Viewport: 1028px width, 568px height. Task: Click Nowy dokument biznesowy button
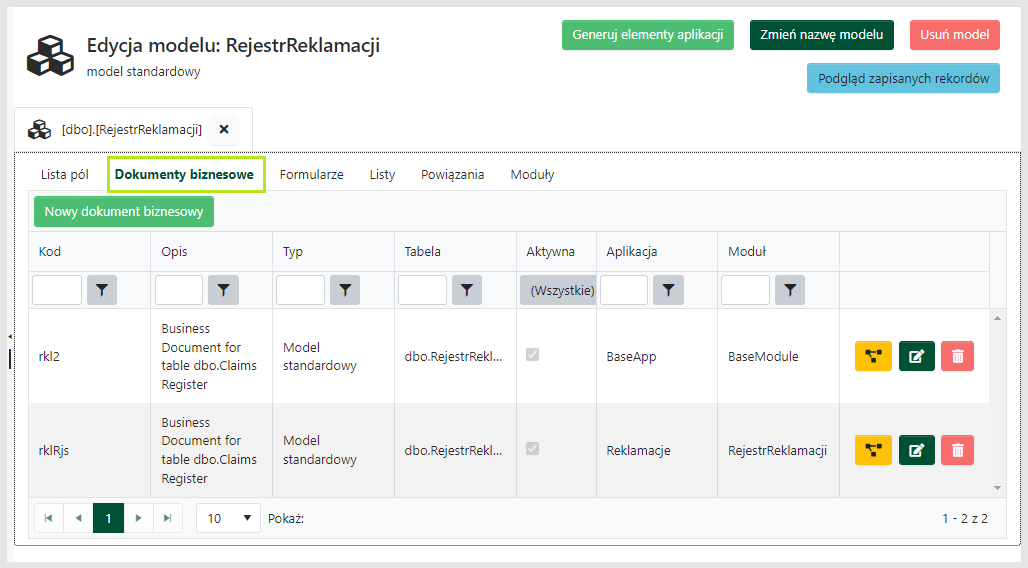(x=124, y=212)
